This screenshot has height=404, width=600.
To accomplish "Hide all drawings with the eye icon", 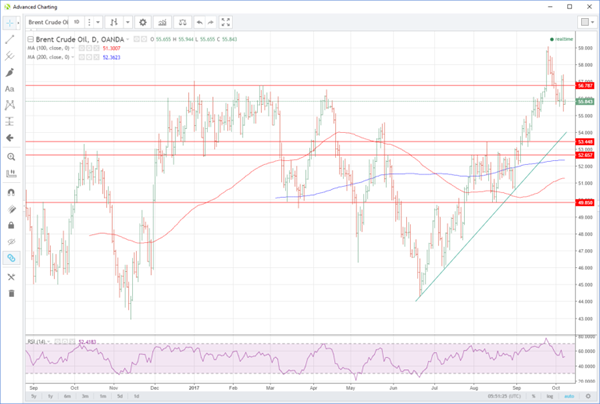I will pyautogui.click(x=11, y=242).
